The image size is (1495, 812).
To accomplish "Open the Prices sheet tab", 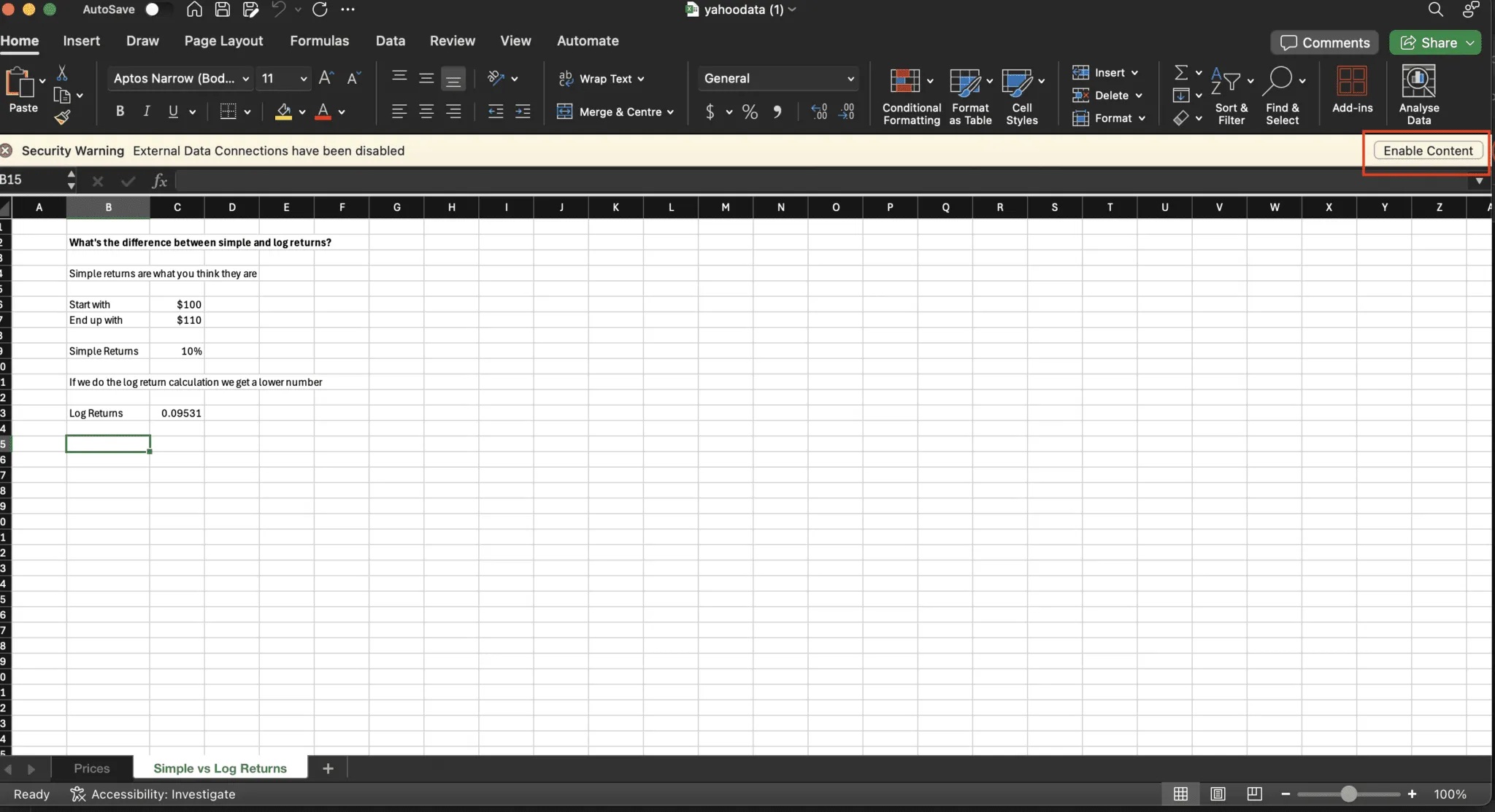I will point(91,767).
